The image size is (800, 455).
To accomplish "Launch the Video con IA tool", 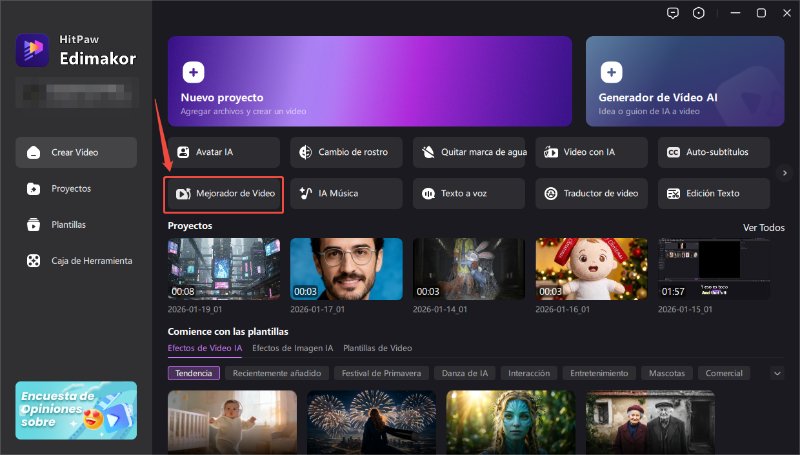I will (x=591, y=152).
